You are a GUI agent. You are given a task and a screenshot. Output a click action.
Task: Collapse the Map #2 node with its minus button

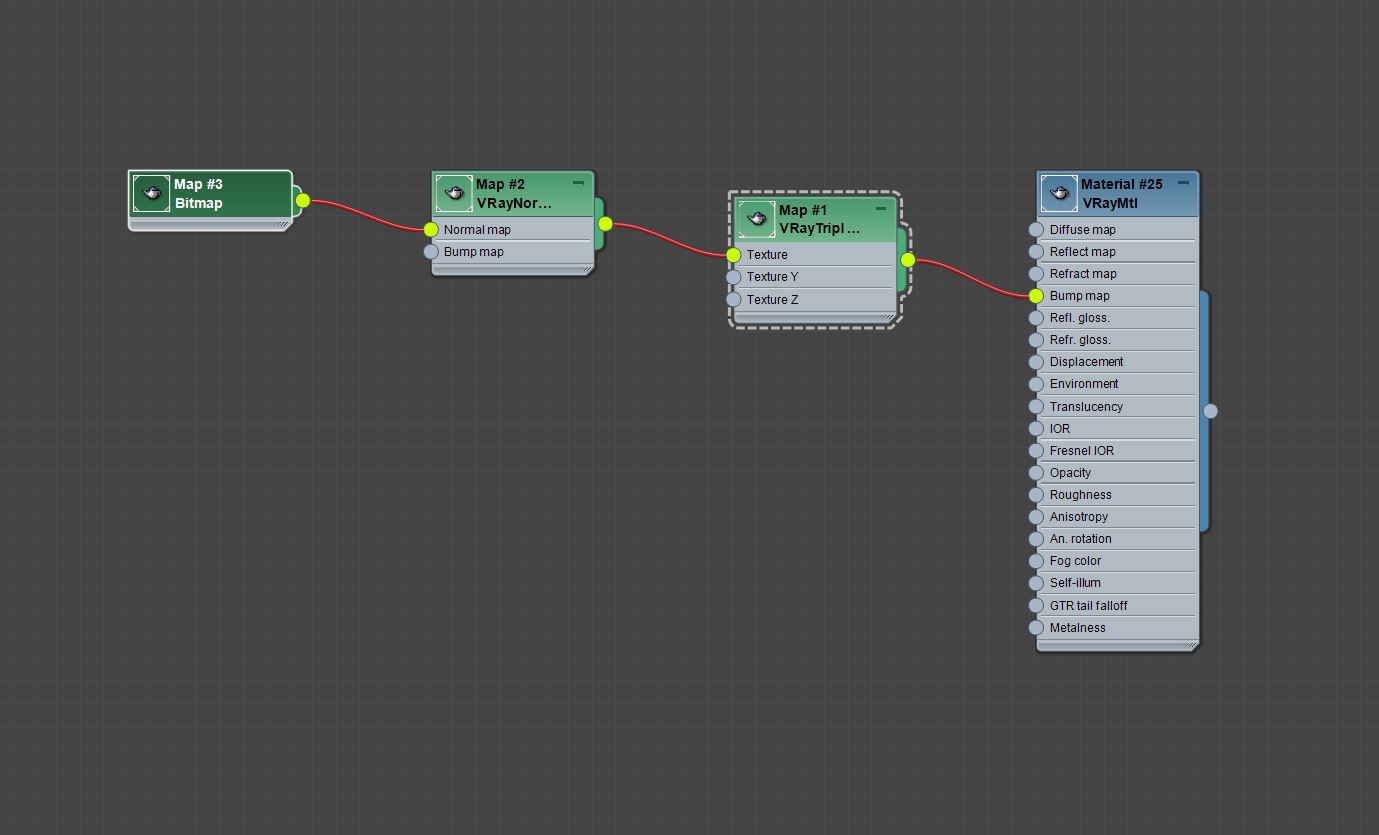pyautogui.click(x=578, y=183)
